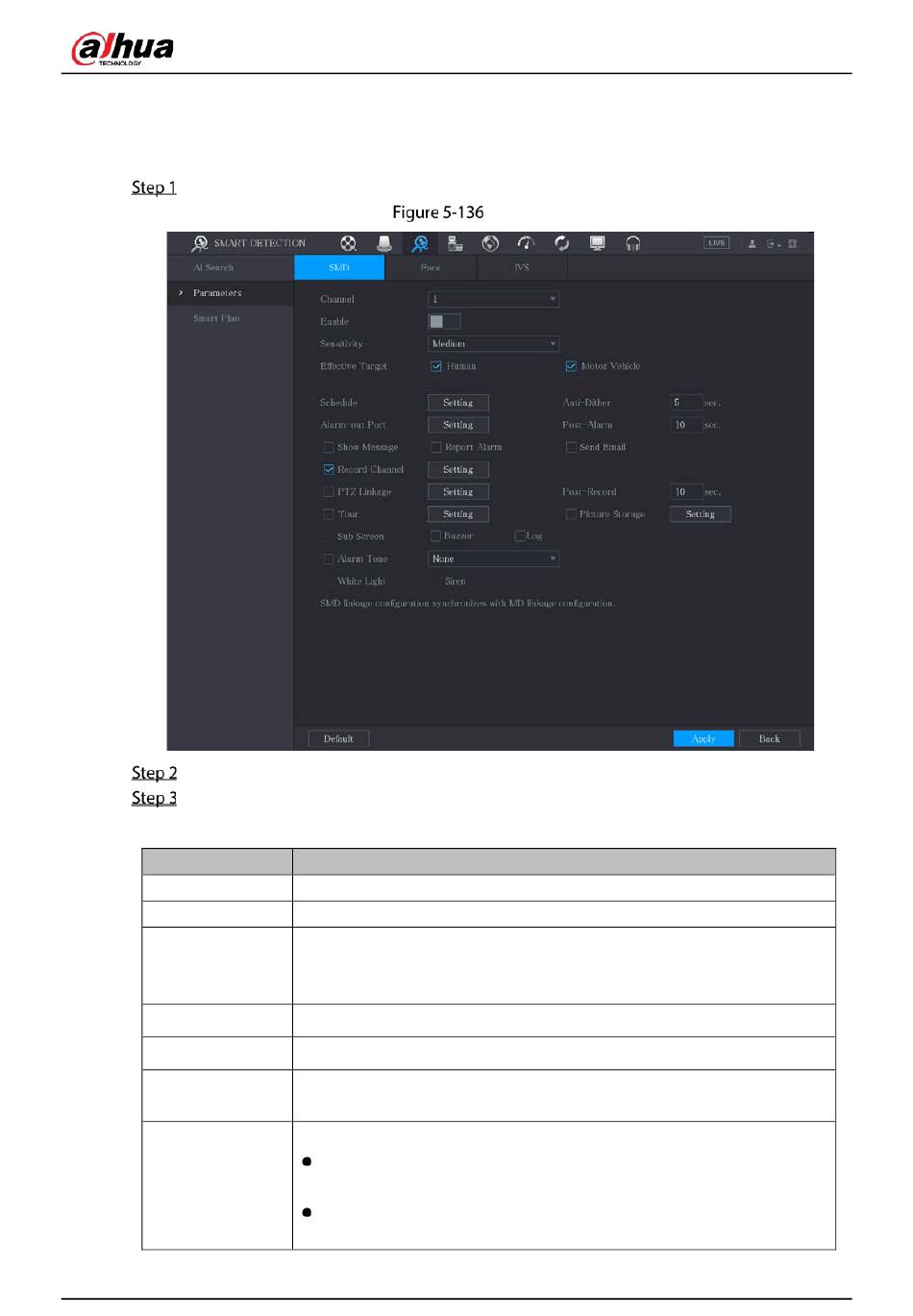This screenshot has width=913, height=1316.
Task: Click the Schedule Setting button
Action: tap(458, 403)
